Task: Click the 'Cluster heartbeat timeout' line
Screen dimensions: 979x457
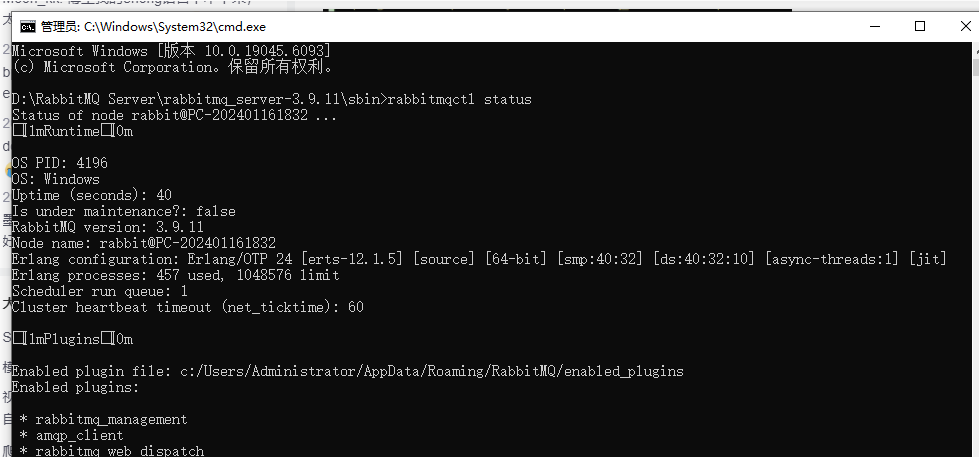Action: point(187,307)
